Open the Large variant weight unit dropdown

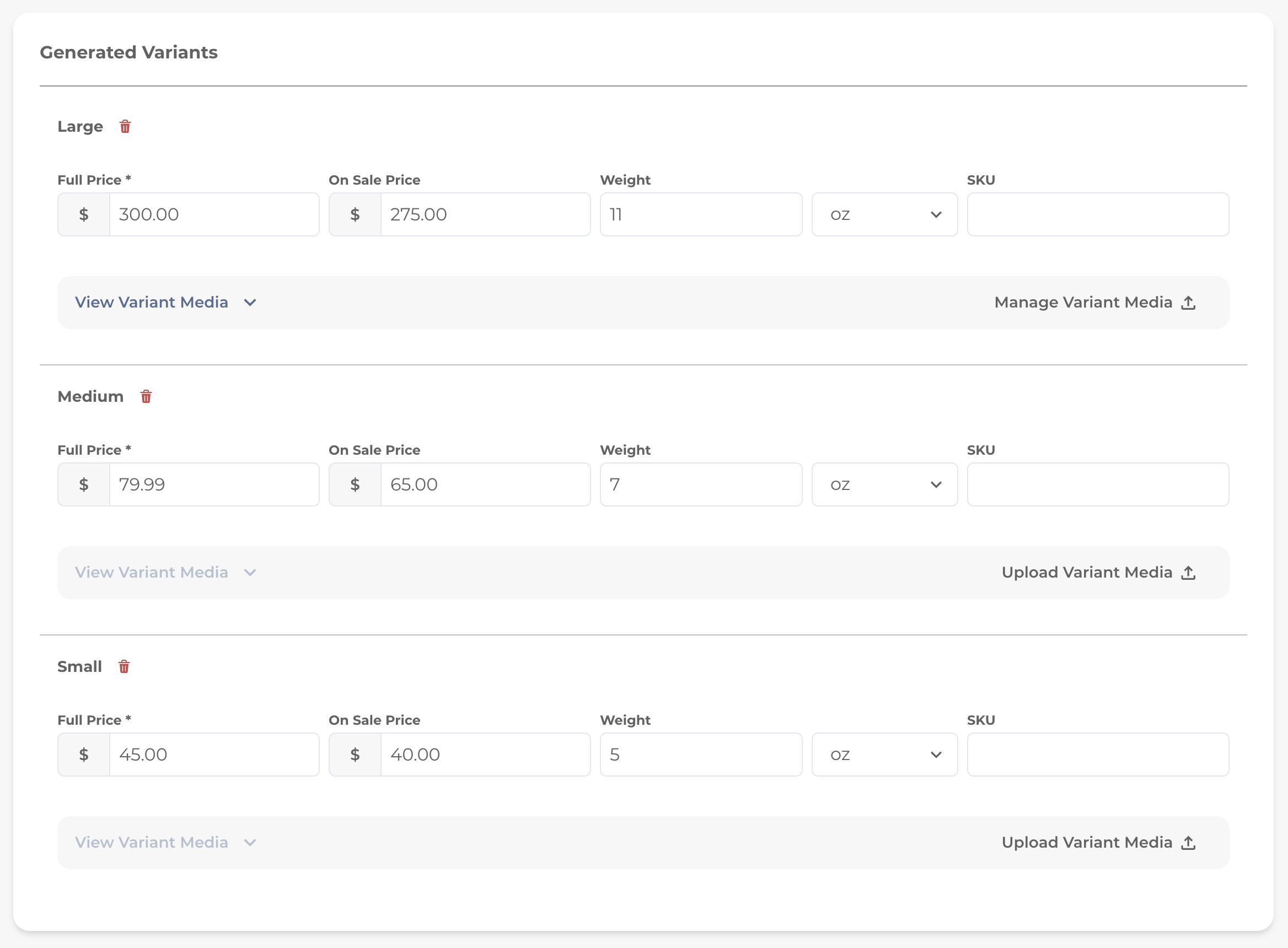884,214
